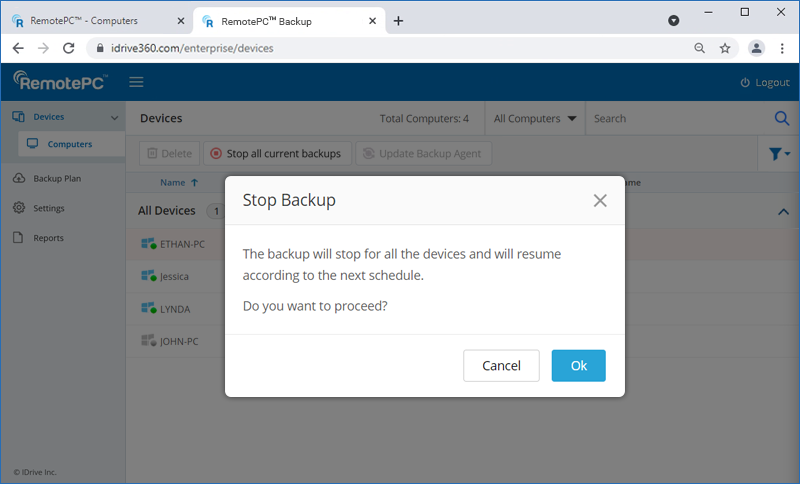Switch to RemotePC Computers browser tab
Image resolution: width=800 pixels, height=484 pixels.
(x=95, y=21)
